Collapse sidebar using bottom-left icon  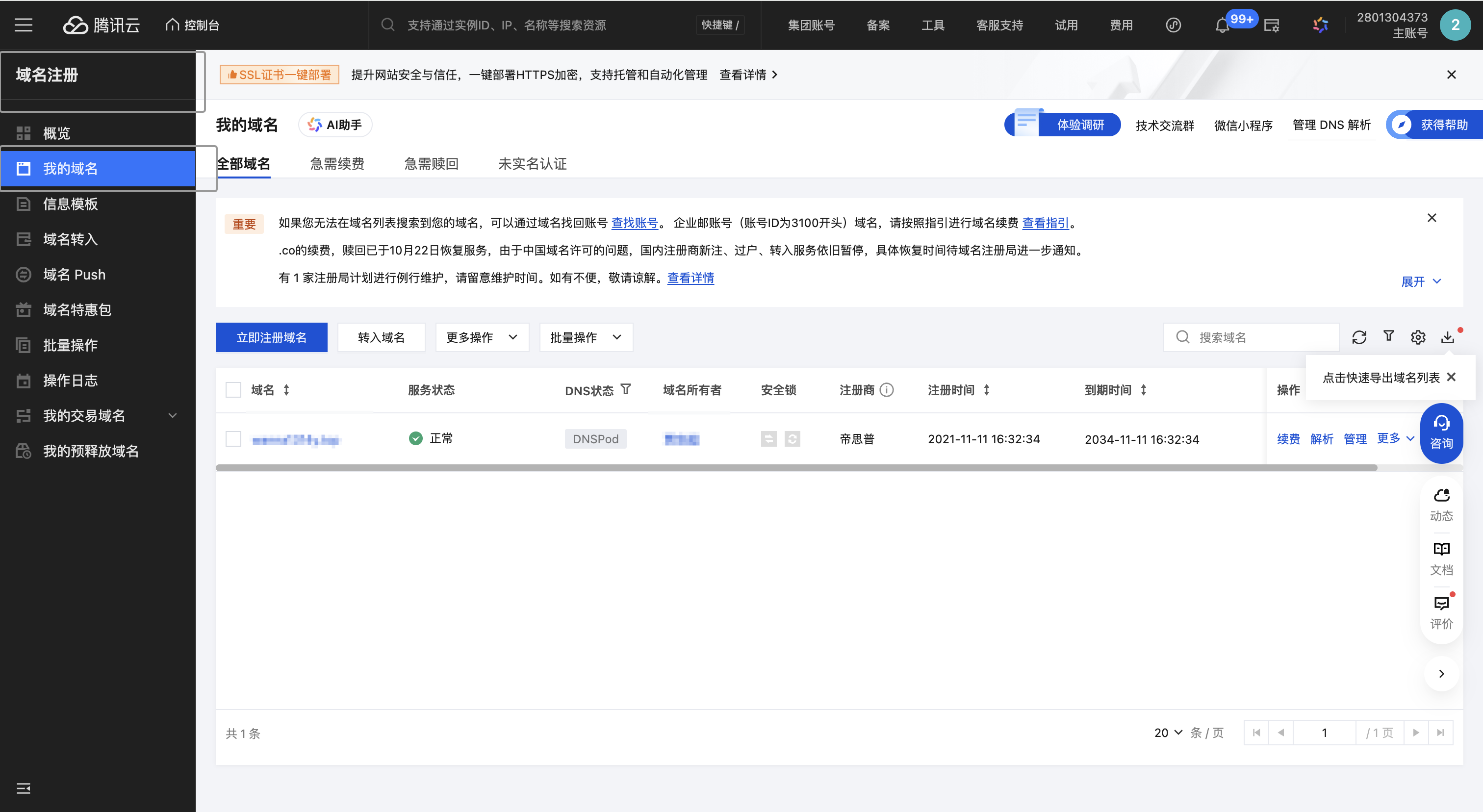click(x=23, y=788)
